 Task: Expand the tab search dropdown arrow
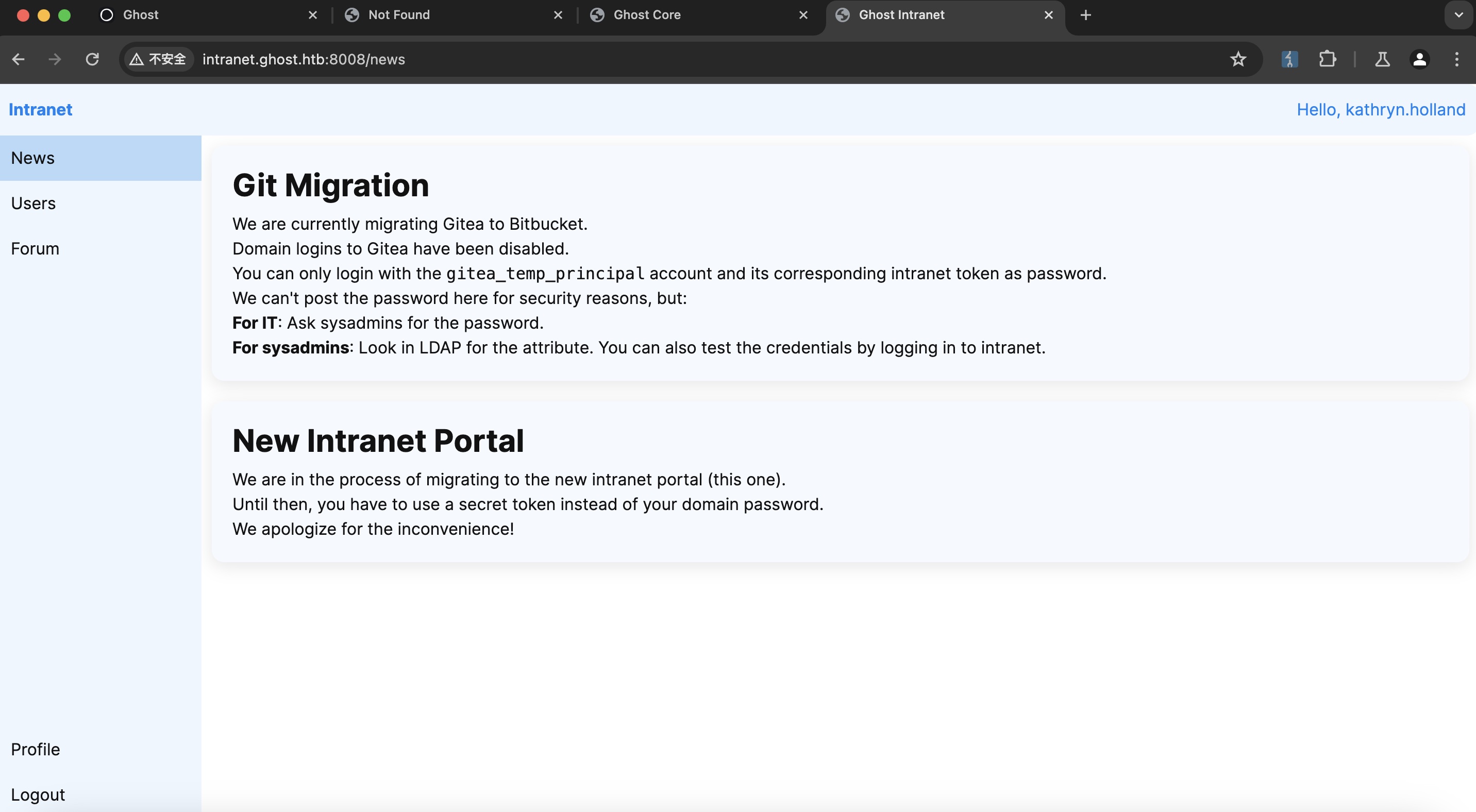point(1458,15)
